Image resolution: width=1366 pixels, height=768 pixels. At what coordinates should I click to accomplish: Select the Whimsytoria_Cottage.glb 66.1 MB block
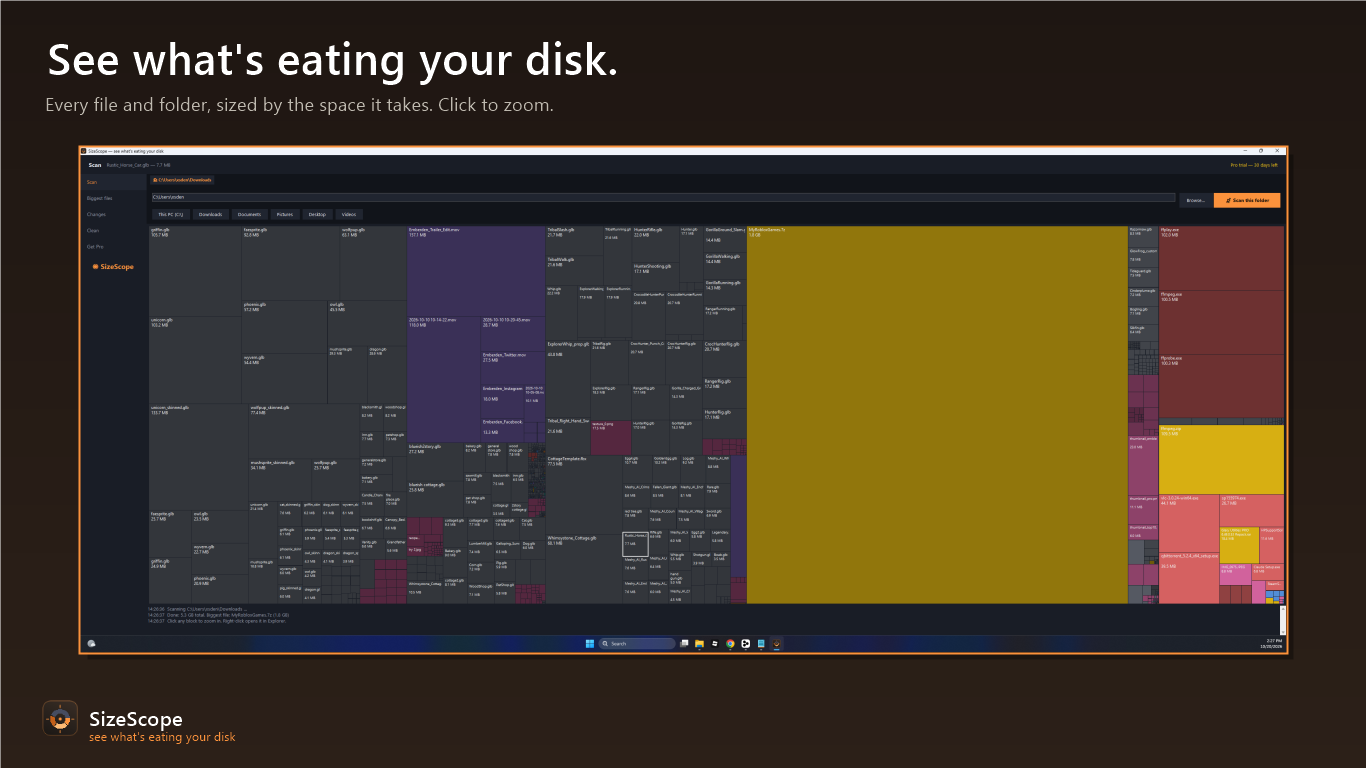584,569
